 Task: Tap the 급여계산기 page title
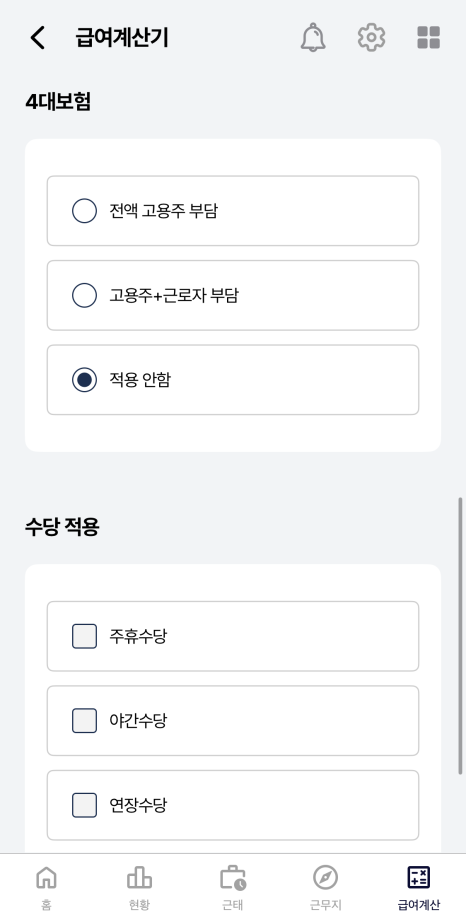pyautogui.click(x=122, y=38)
